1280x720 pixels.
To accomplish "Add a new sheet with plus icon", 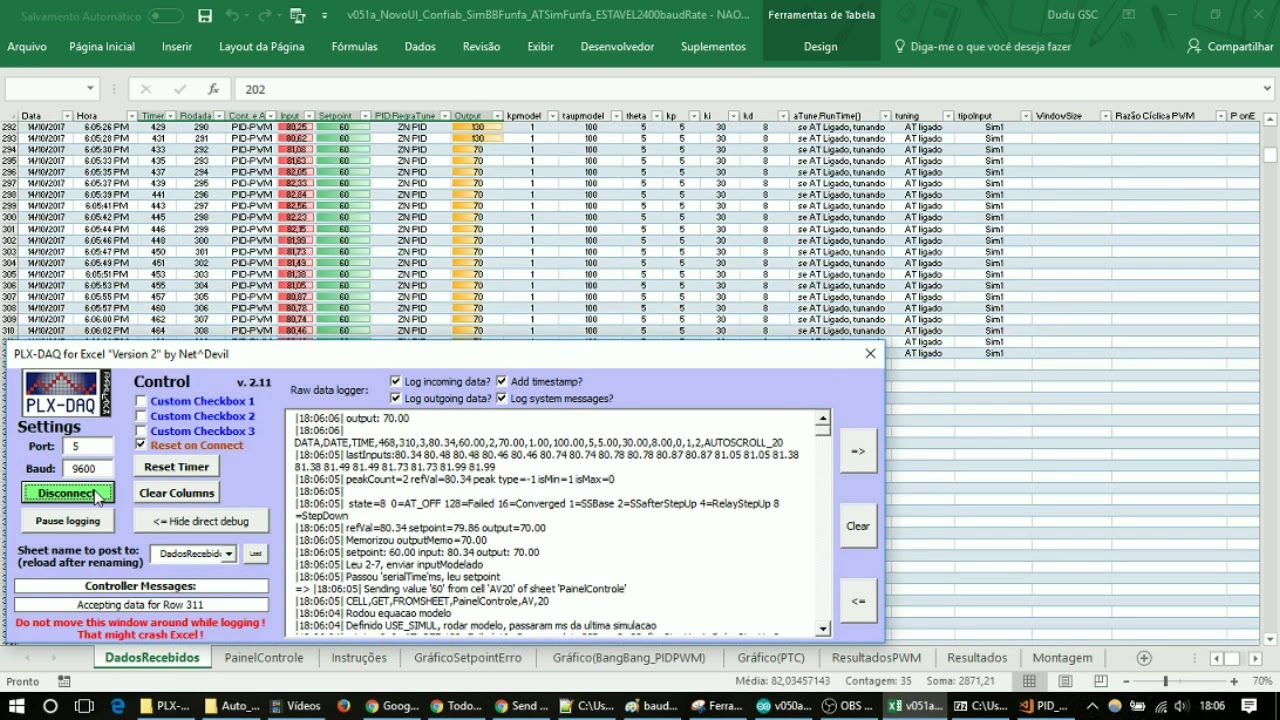I will click(1144, 658).
